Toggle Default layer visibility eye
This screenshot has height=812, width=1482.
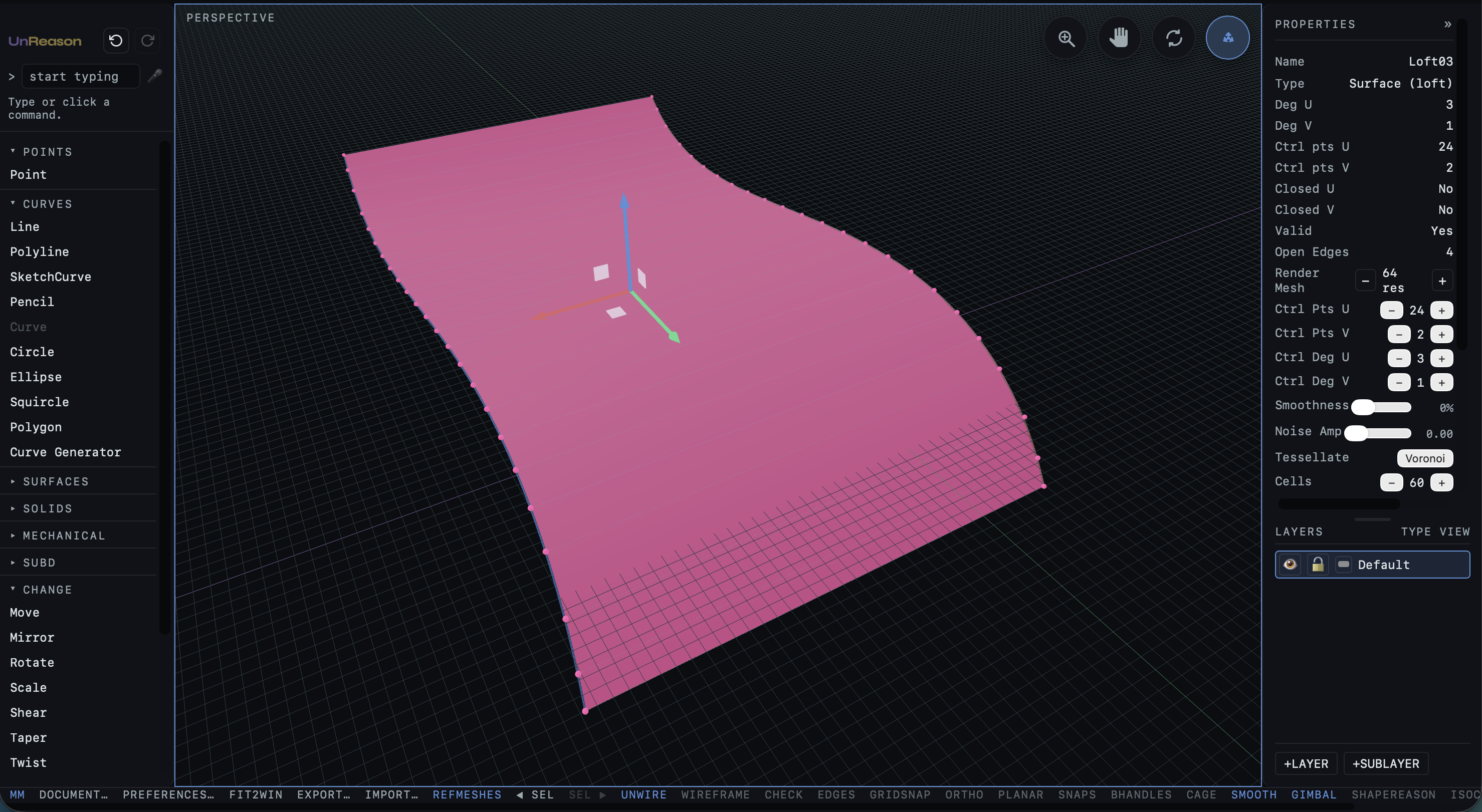(1290, 564)
